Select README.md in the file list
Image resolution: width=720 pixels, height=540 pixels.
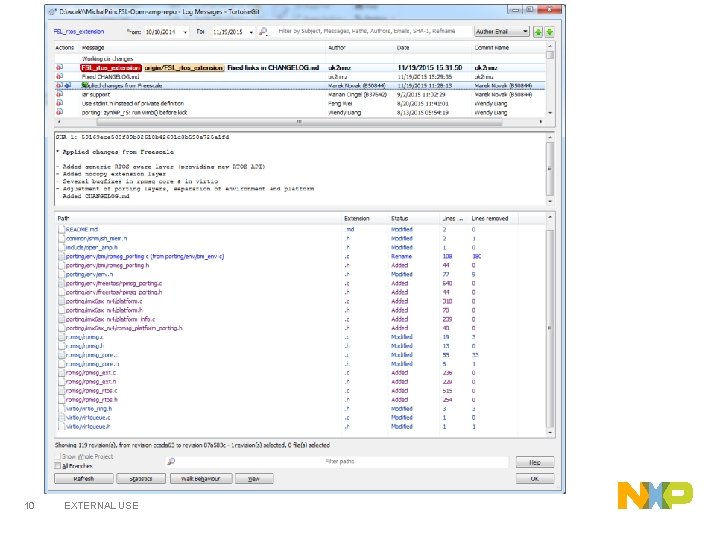tap(300, 229)
